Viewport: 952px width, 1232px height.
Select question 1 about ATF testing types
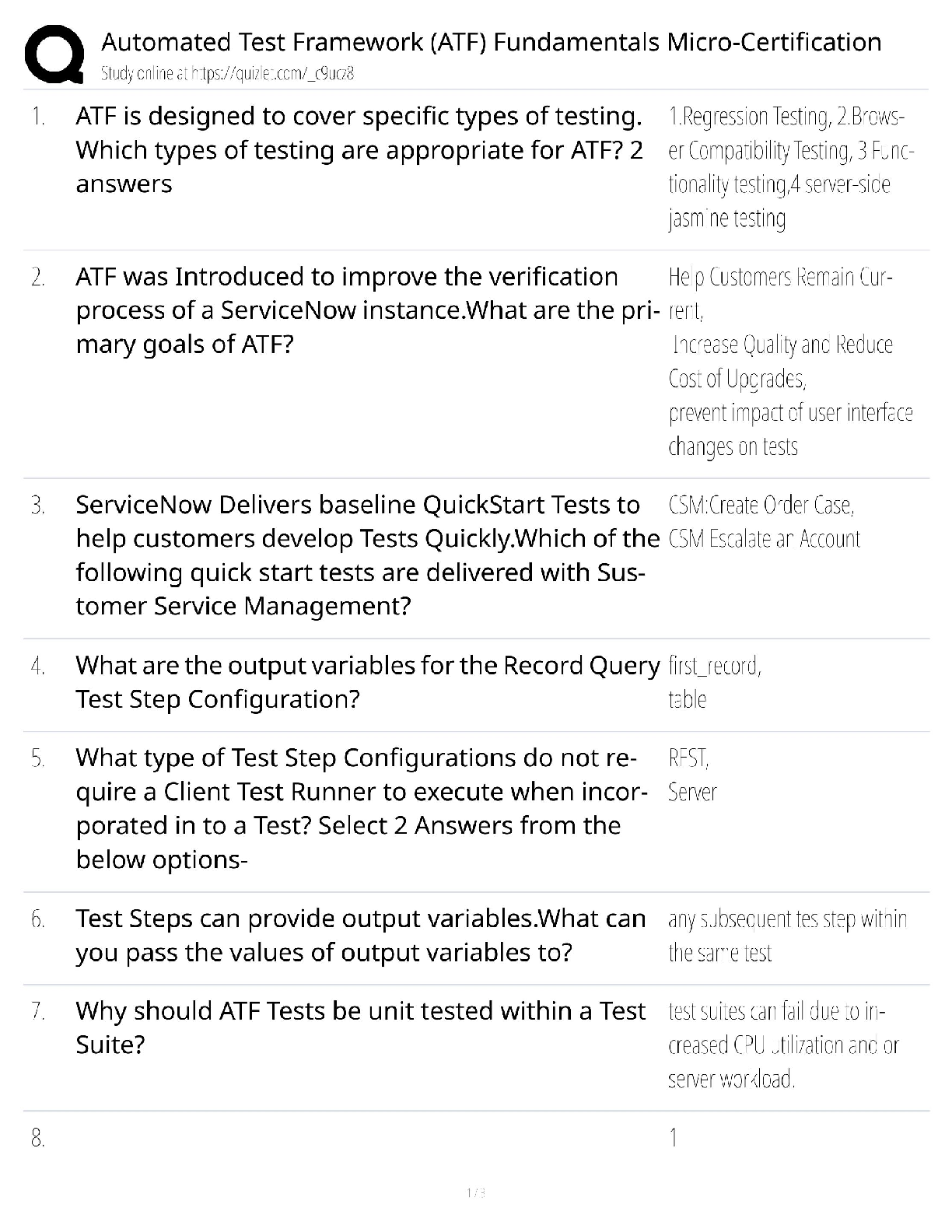pyautogui.click(x=359, y=150)
